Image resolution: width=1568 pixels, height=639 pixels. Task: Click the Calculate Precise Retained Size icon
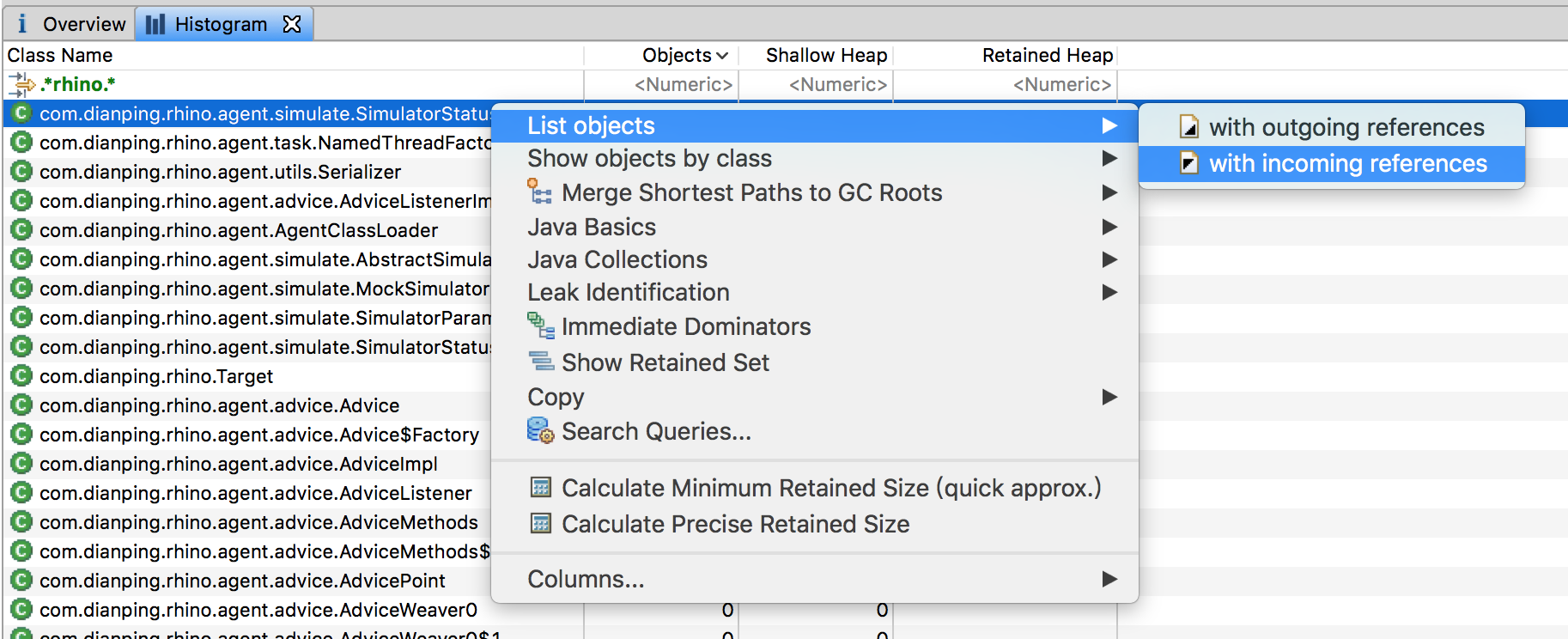[540, 524]
